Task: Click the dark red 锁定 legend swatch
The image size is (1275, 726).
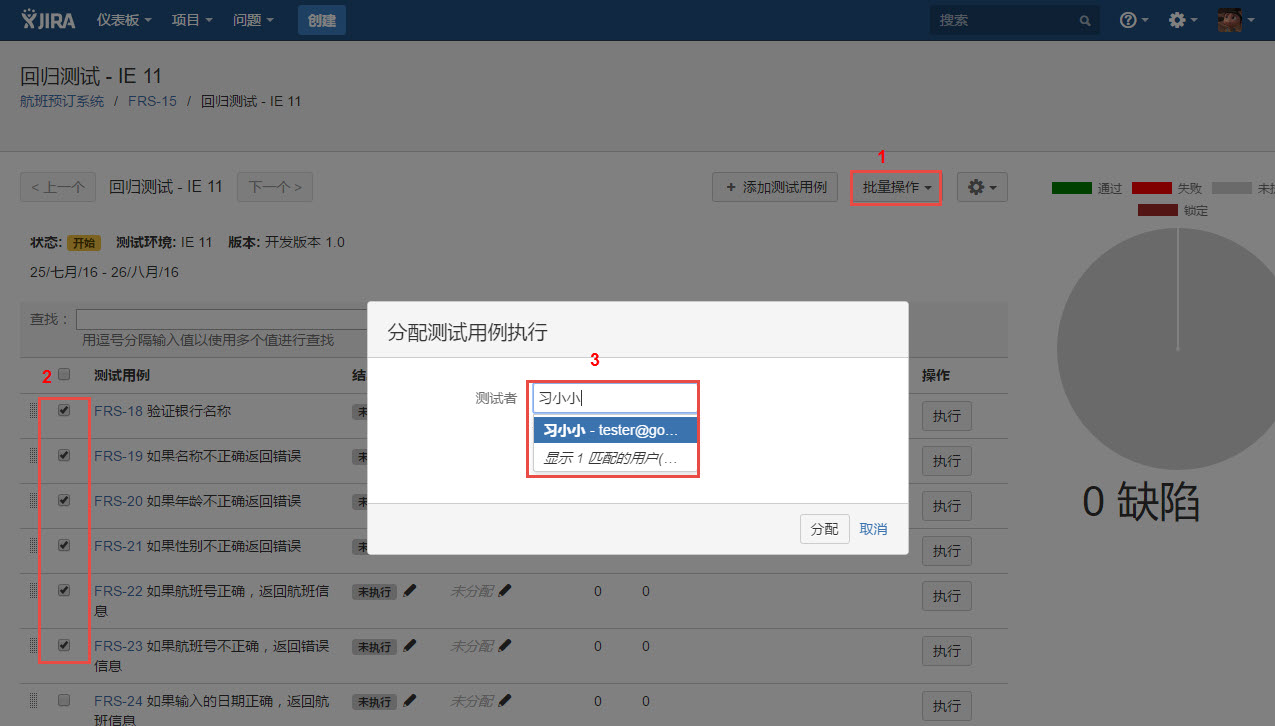Action: [x=1158, y=210]
